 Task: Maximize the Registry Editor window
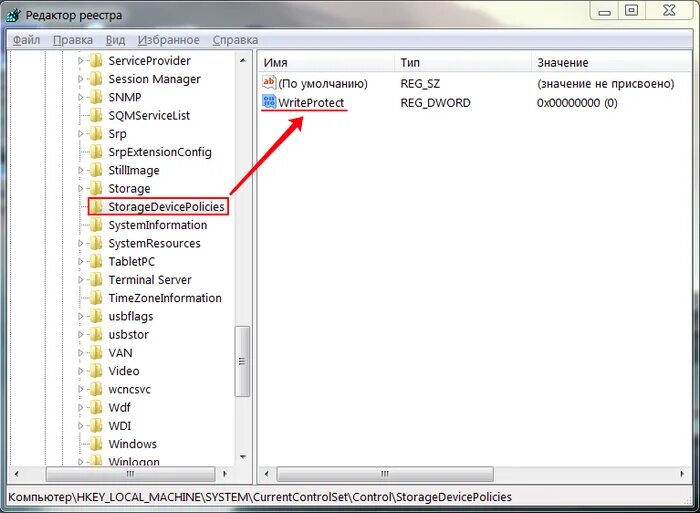pyautogui.click(x=631, y=10)
